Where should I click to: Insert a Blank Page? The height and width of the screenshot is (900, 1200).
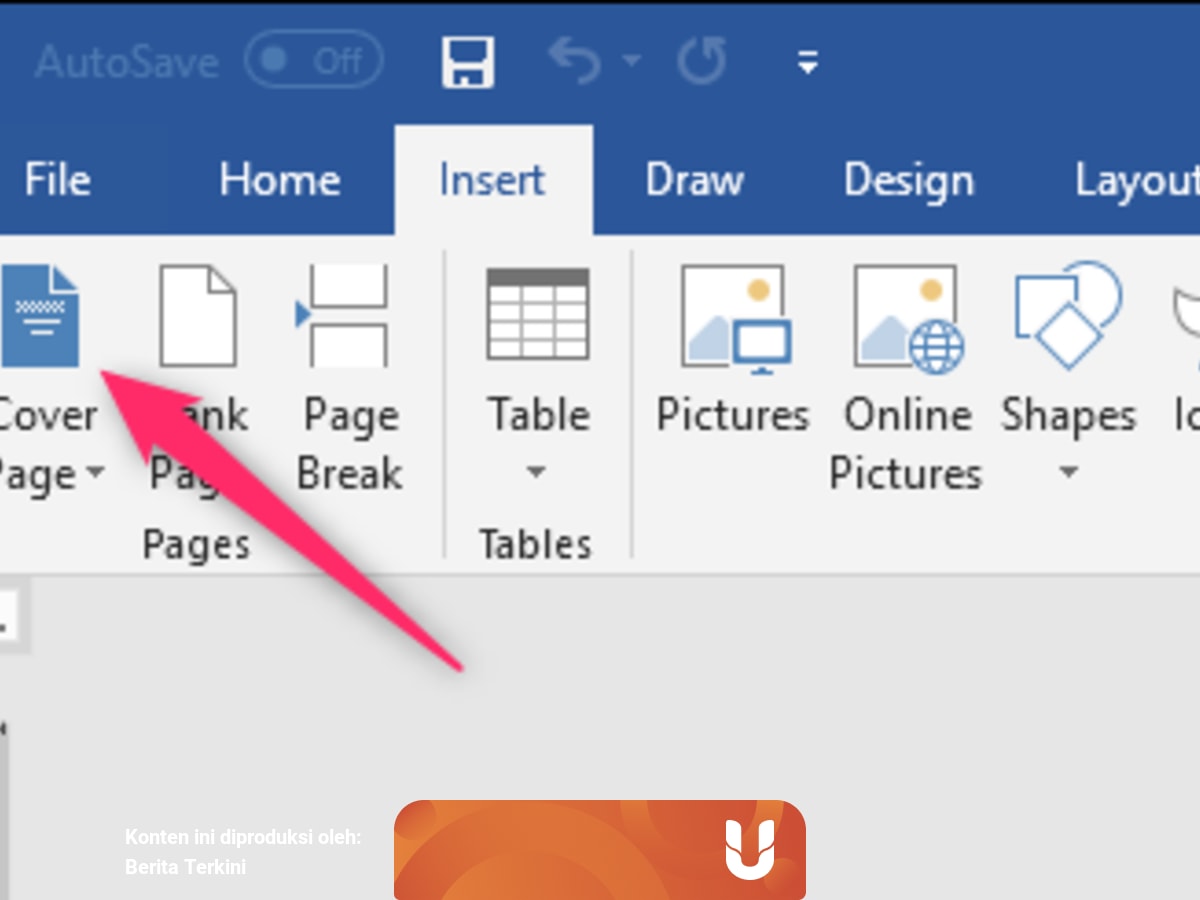[x=197, y=315]
